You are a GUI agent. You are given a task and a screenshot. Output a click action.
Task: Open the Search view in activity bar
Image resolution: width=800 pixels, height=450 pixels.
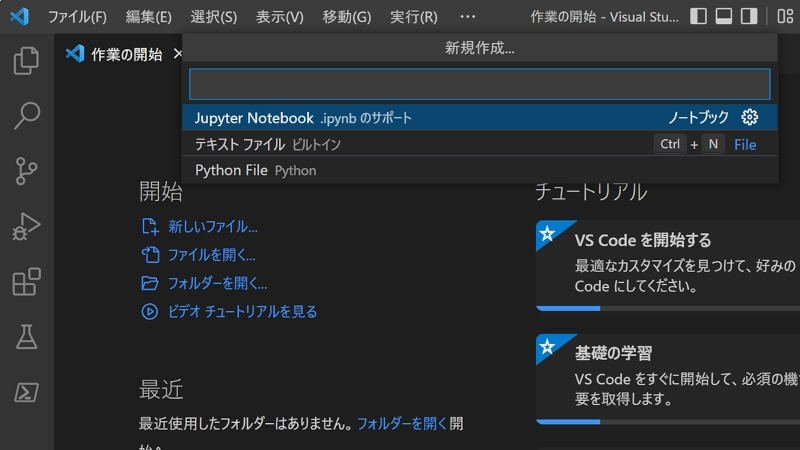(x=26, y=116)
